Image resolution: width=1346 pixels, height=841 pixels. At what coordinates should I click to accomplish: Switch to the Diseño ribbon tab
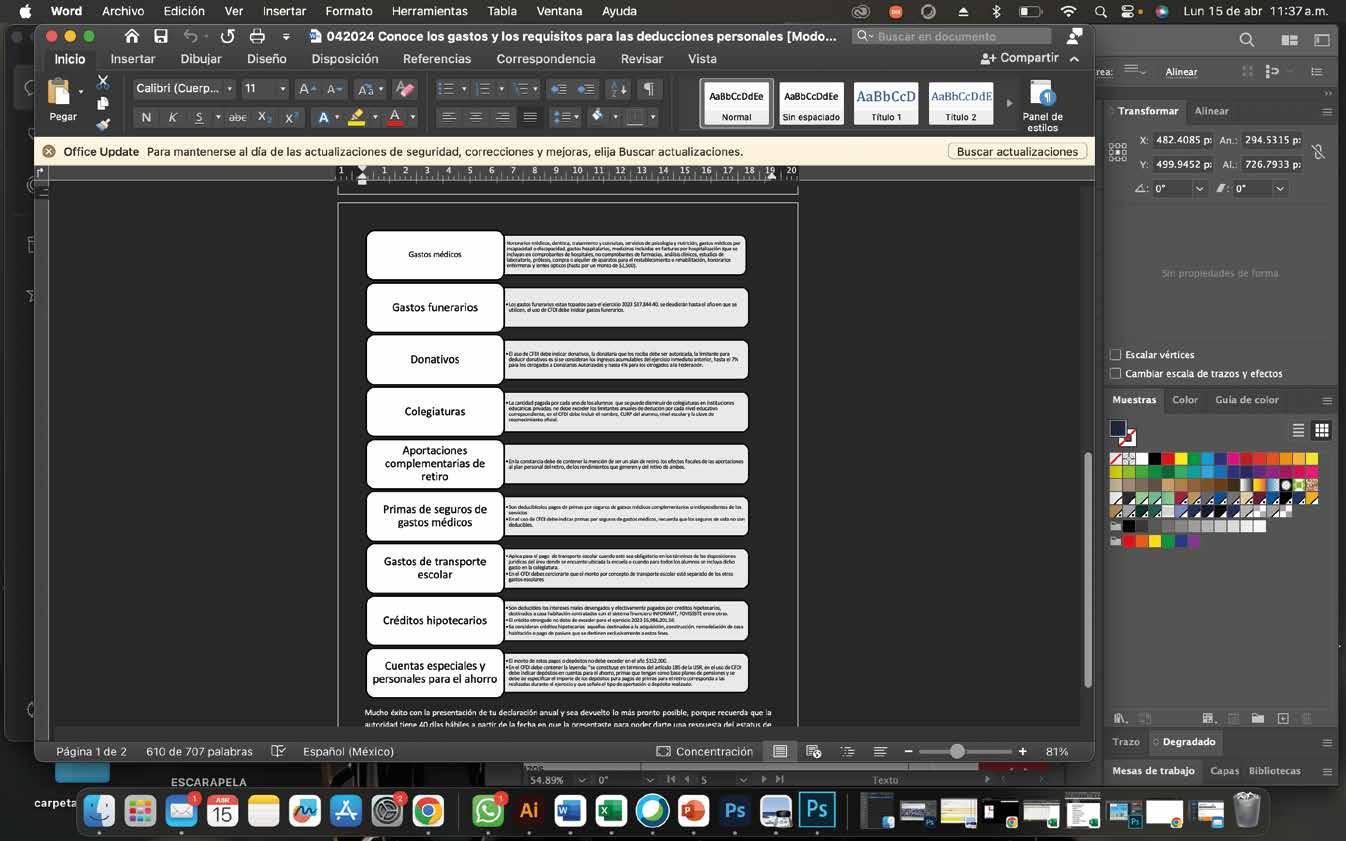266,59
